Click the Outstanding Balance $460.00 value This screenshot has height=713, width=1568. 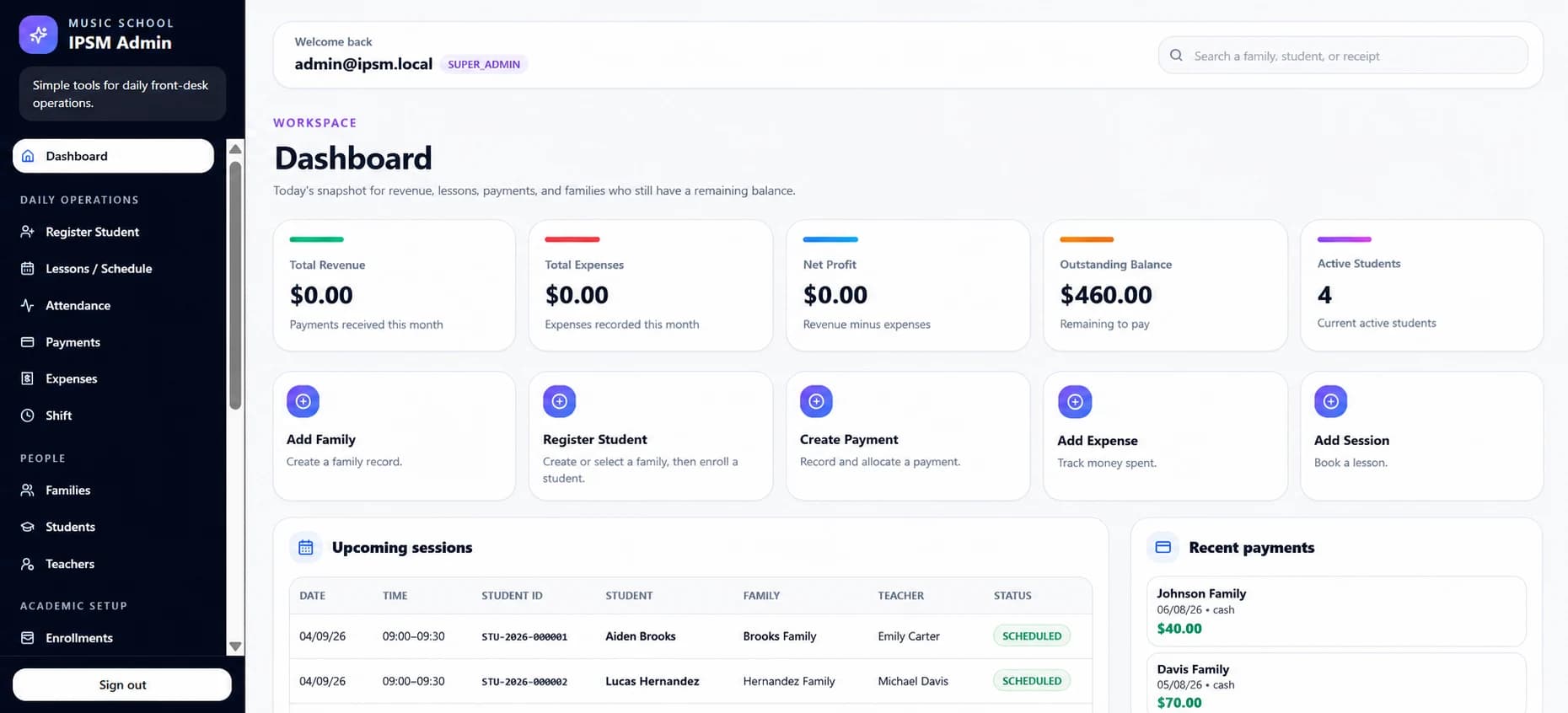tap(1106, 295)
